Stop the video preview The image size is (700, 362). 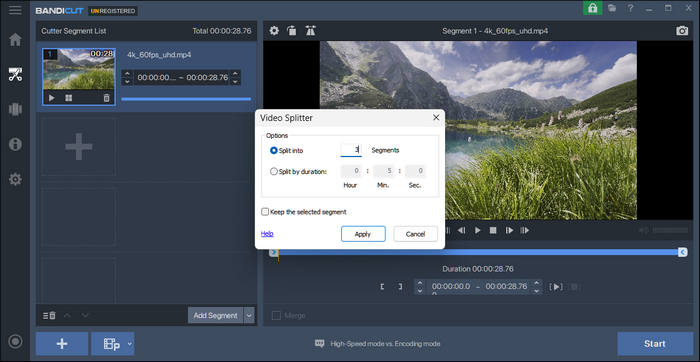(493, 230)
